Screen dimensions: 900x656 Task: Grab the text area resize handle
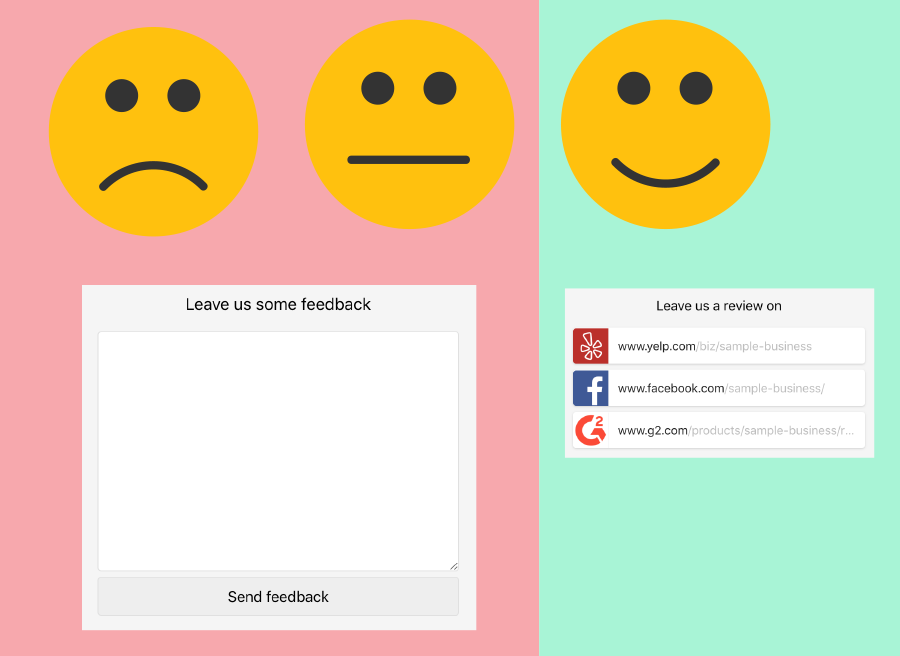coord(453,566)
